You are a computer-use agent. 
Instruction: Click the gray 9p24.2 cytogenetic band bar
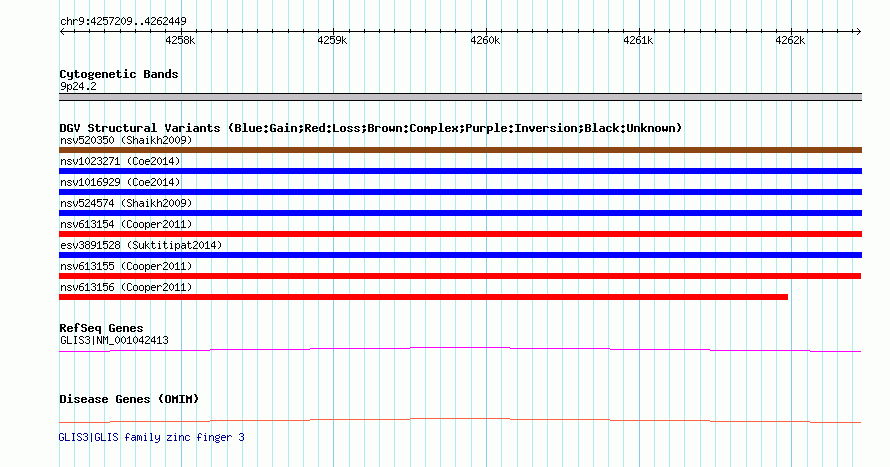[460, 97]
